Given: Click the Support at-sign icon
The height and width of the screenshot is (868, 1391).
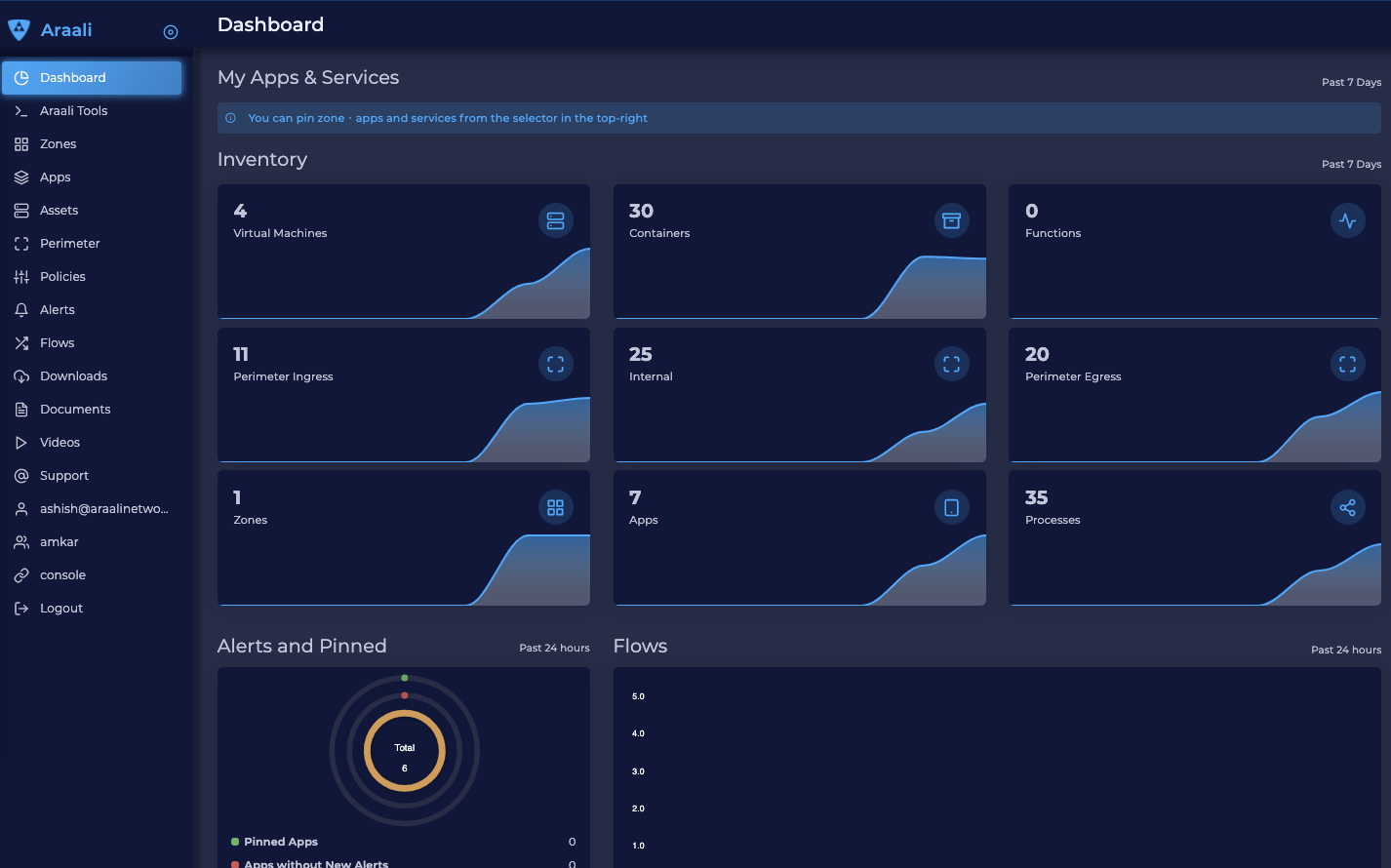Looking at the screenshot, I should tap(21, 476).
